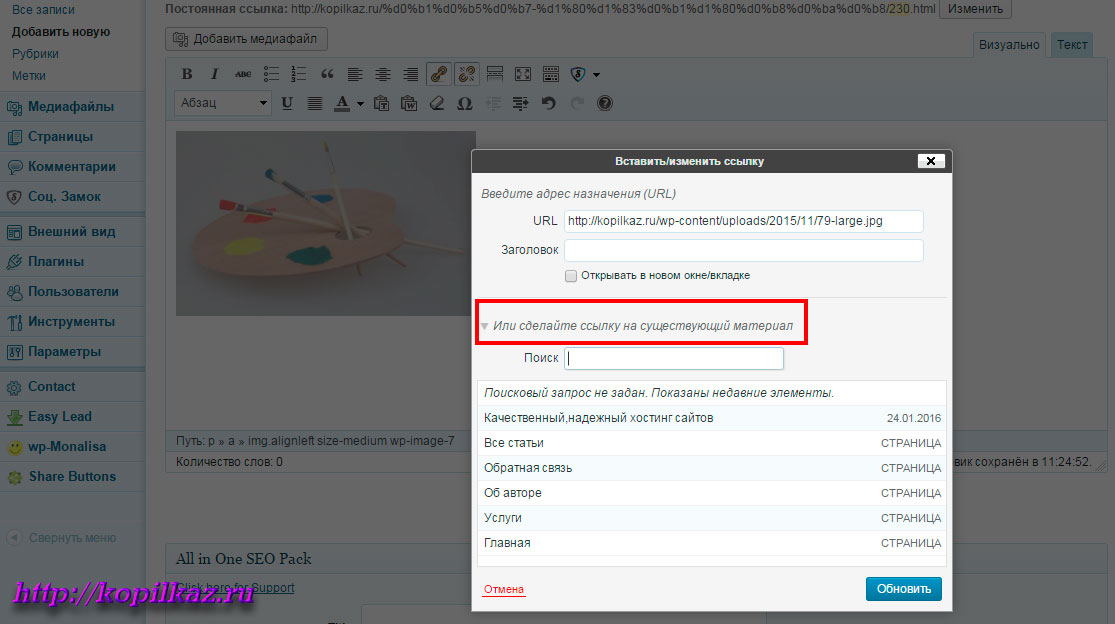Apply strikethrough with the ABC icon
The width and height of the screenshot is (1115, 624).
tap(242, 74)
